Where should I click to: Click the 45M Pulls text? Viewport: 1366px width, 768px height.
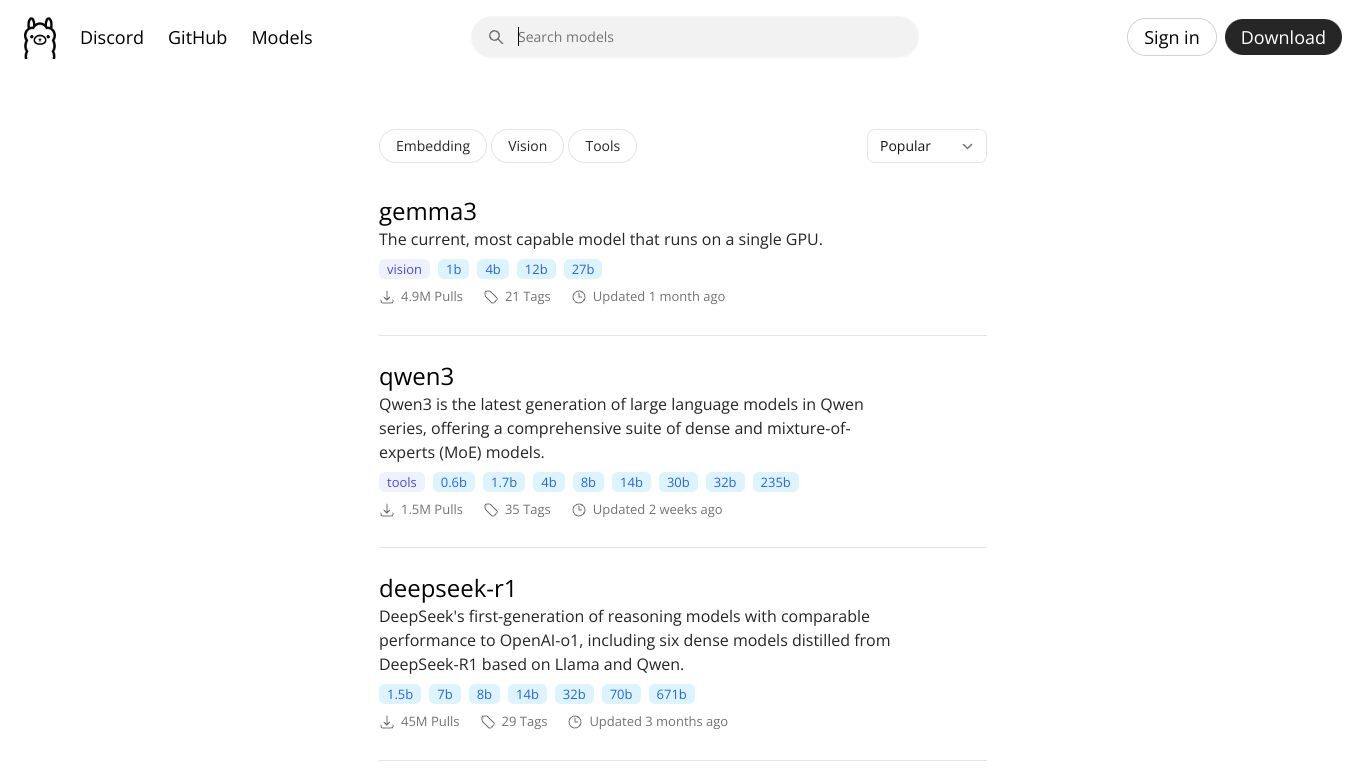(x=430, y=722)
